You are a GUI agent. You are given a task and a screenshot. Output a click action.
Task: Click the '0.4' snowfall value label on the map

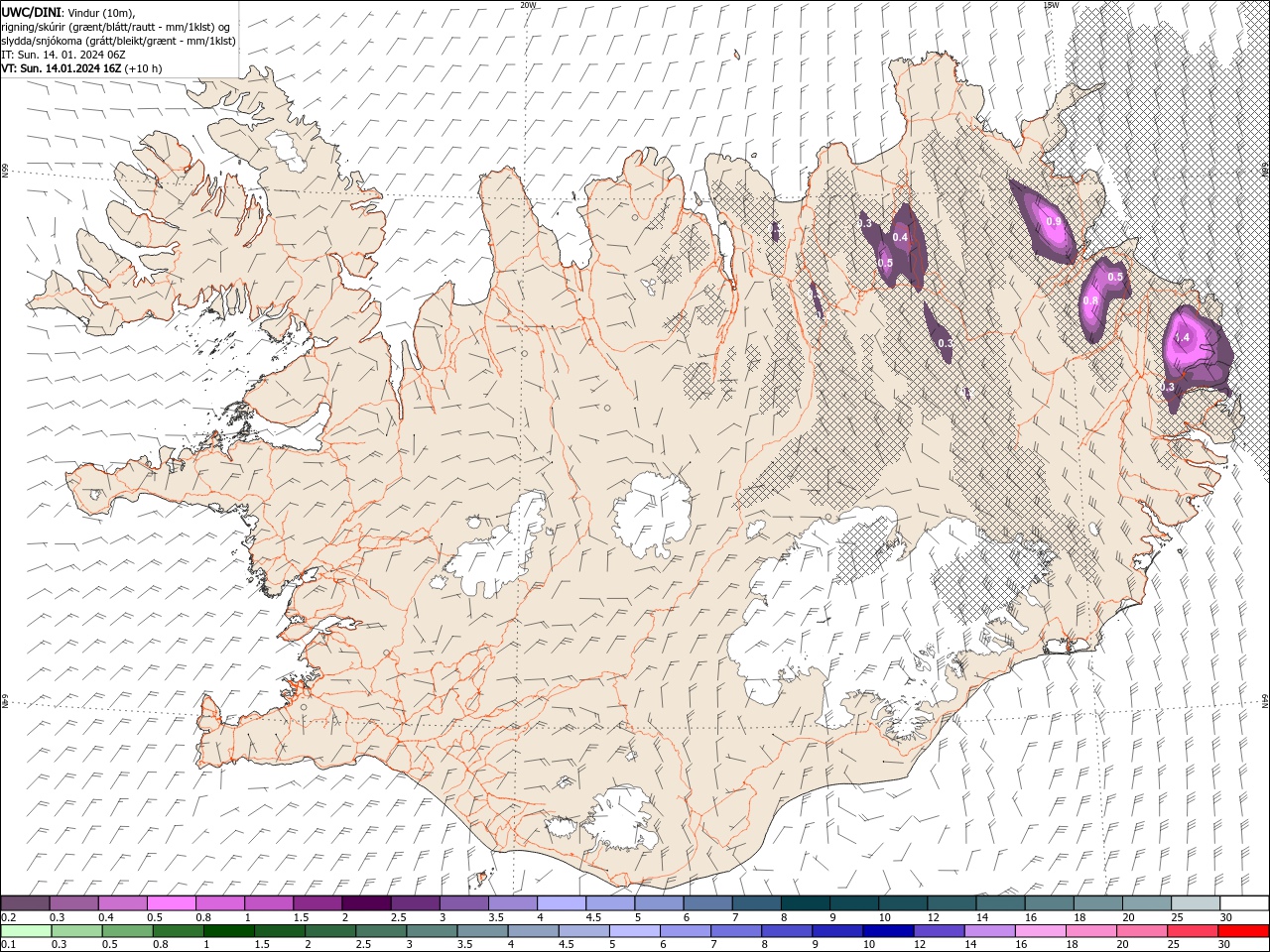900,237
